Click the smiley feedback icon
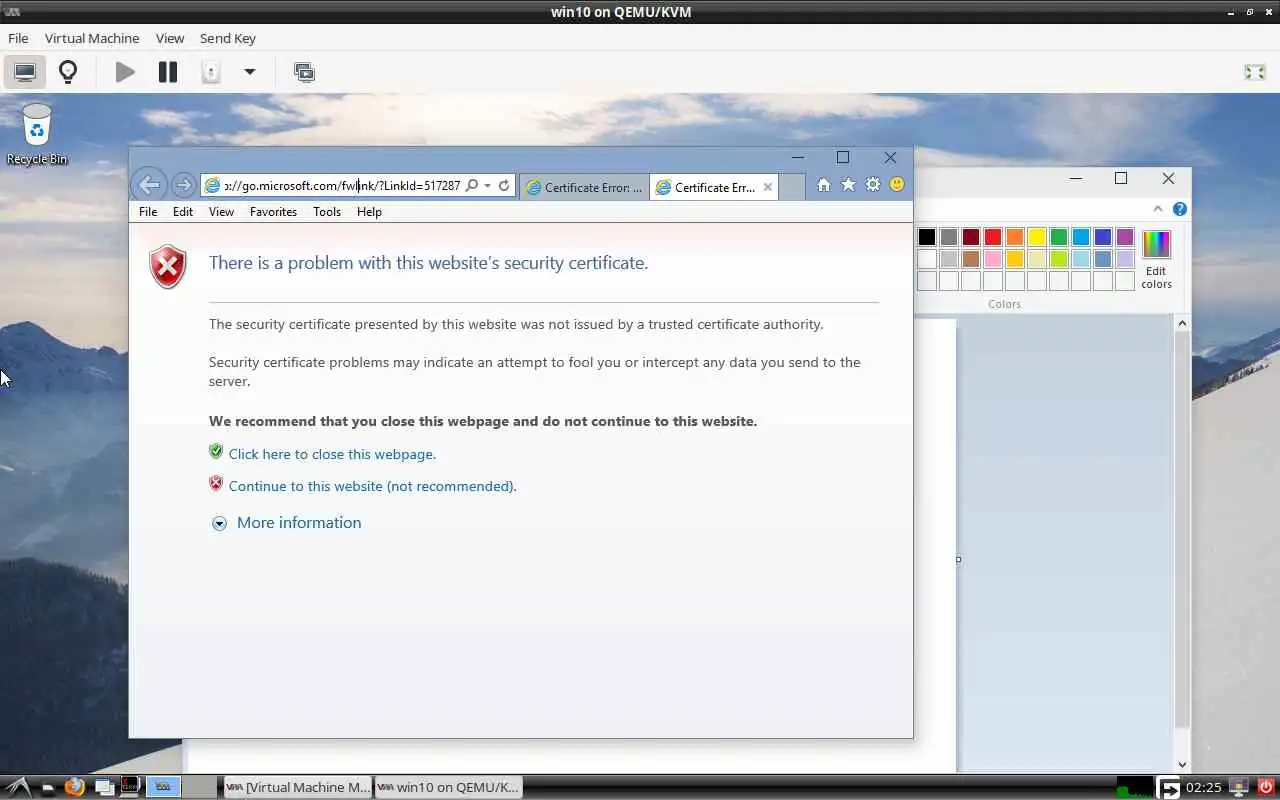Screen dimensions: 1280x800 (x=897, y=185)
